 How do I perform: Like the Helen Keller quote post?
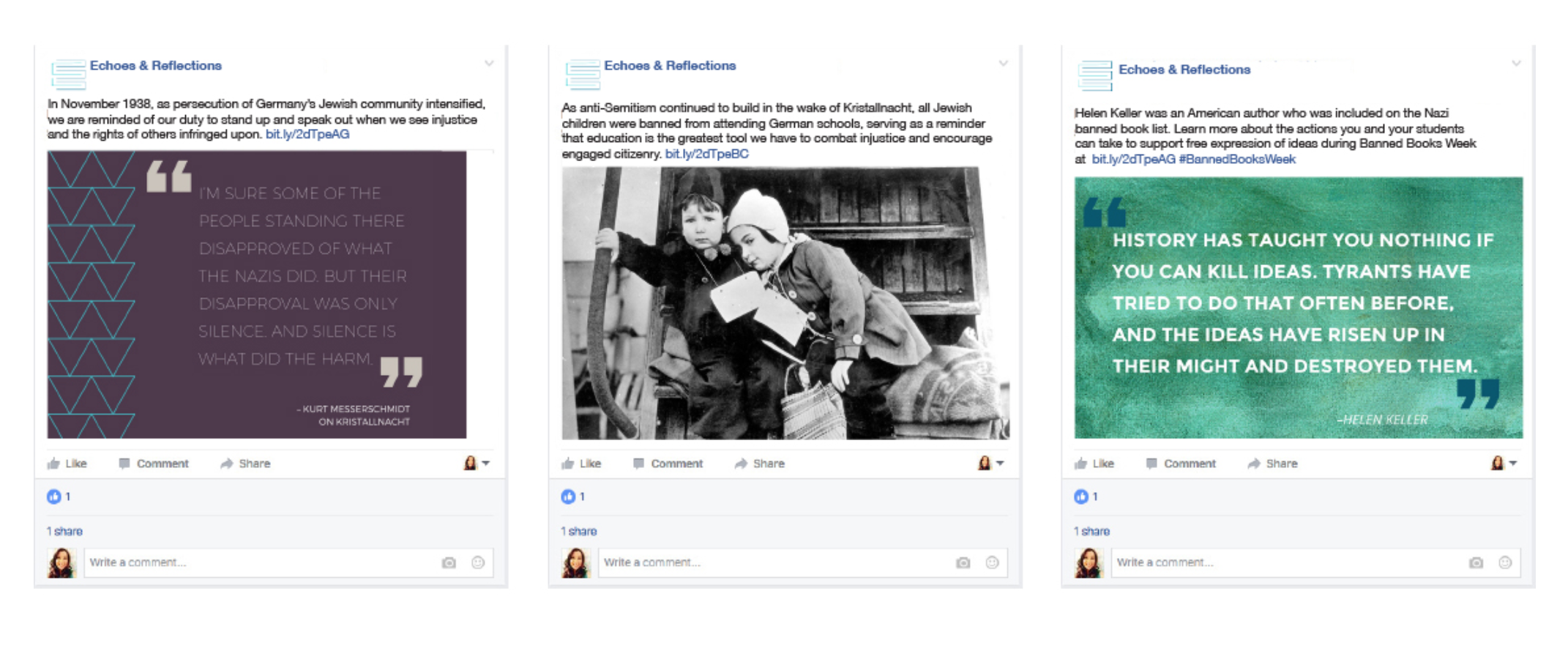1094,464
